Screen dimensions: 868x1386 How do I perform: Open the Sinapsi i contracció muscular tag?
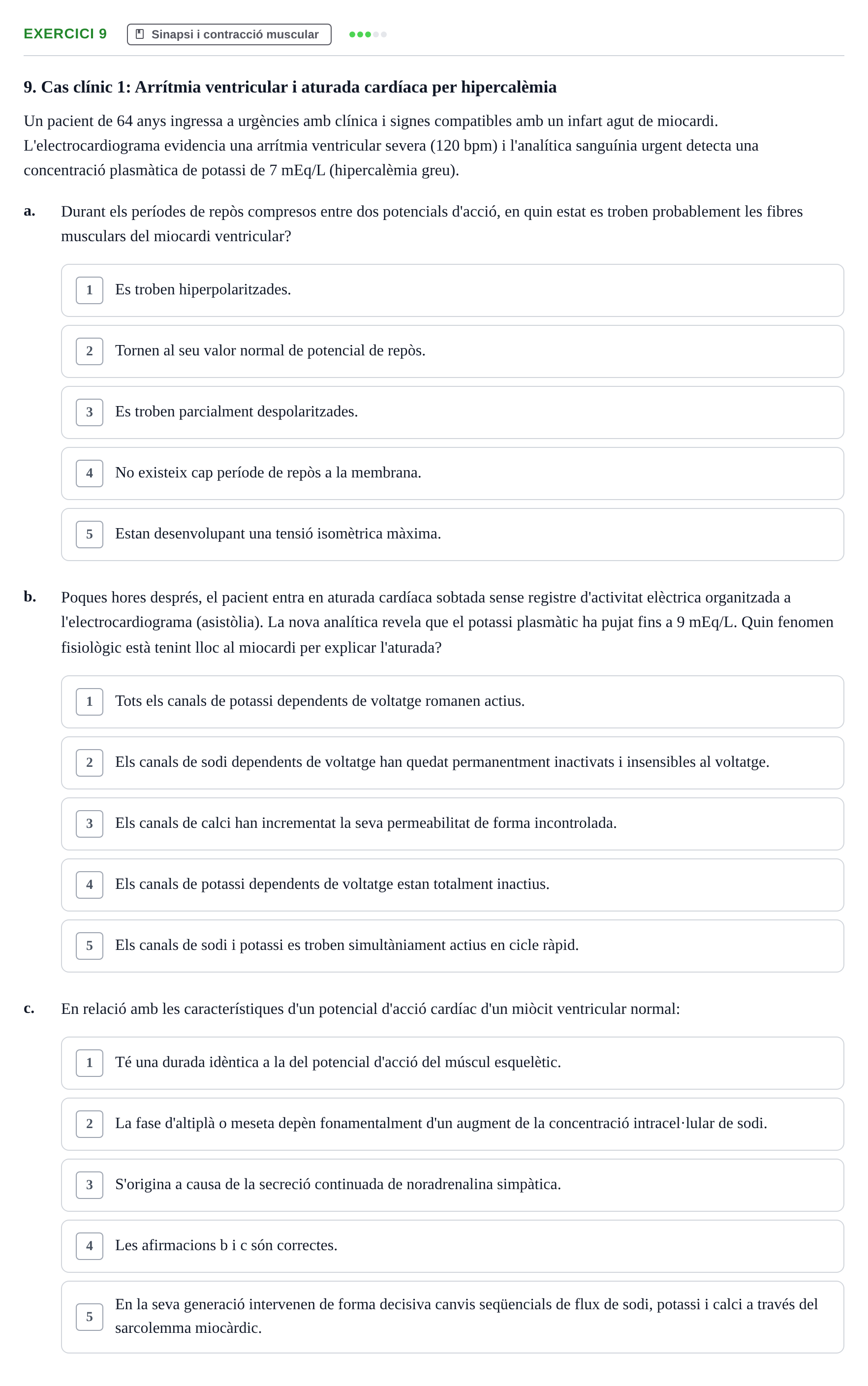click(229, 34)
